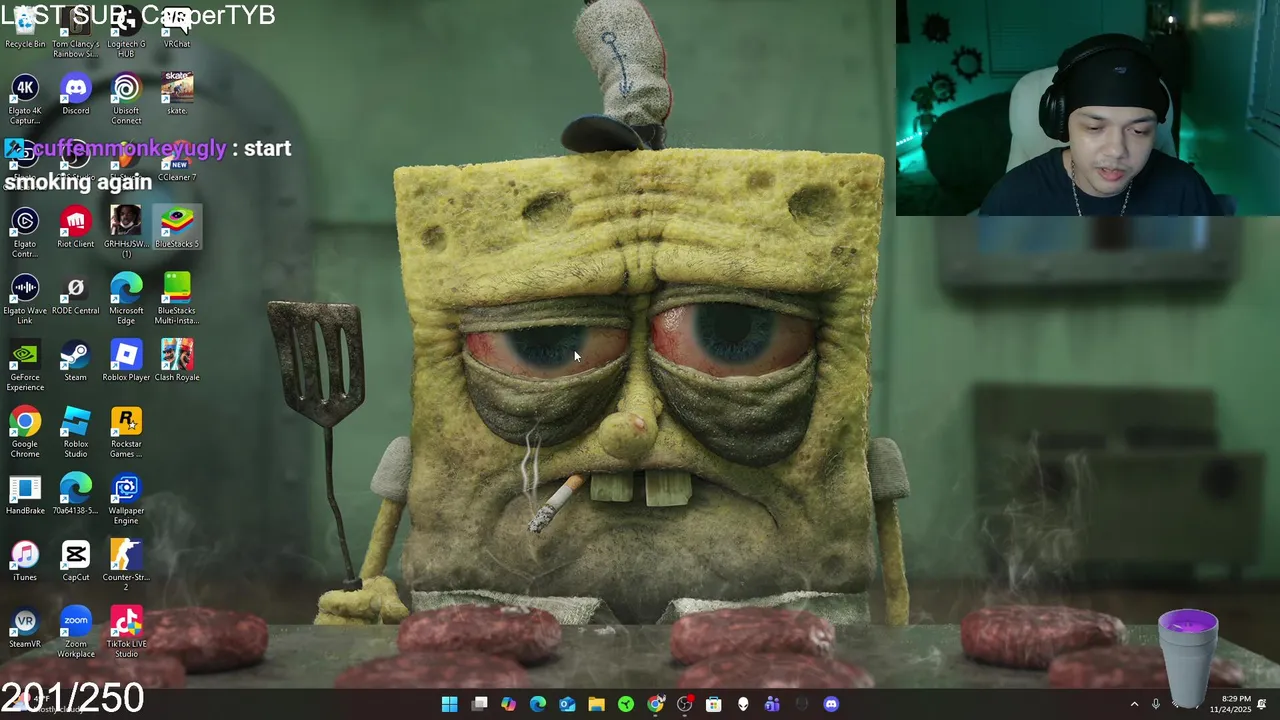The image size is (1280, 720).
Task: Open Elgato Wave Link shortcut
Action: [25, 300]
